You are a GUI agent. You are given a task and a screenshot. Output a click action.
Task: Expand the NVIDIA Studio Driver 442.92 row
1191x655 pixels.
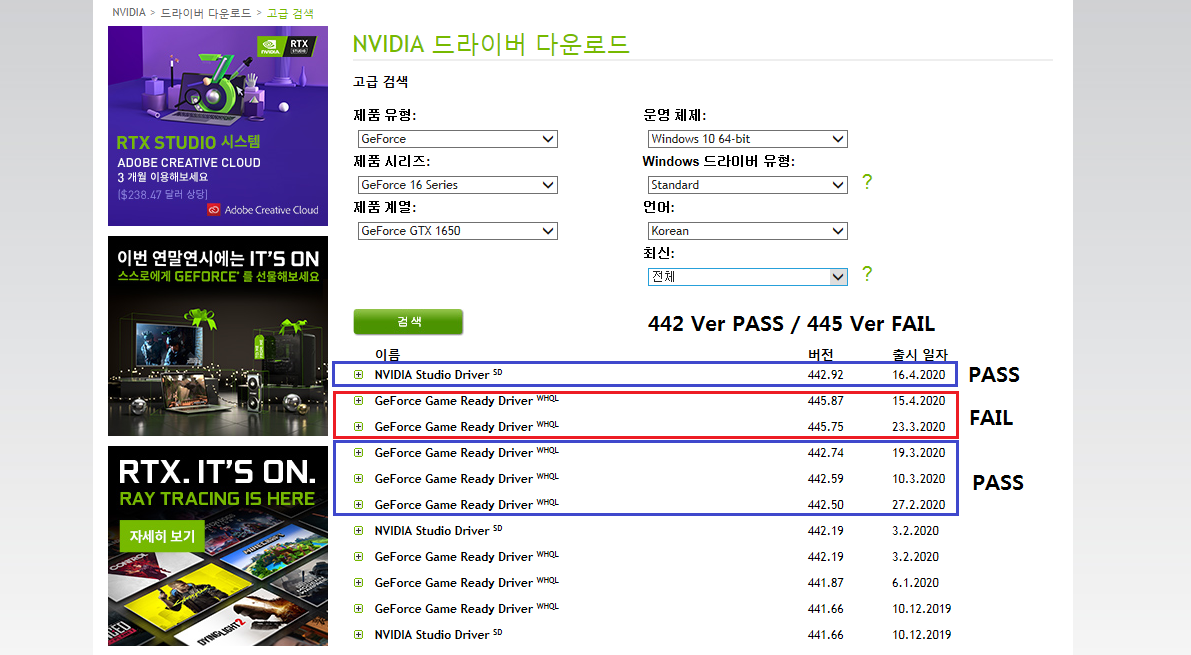point(359,375)
